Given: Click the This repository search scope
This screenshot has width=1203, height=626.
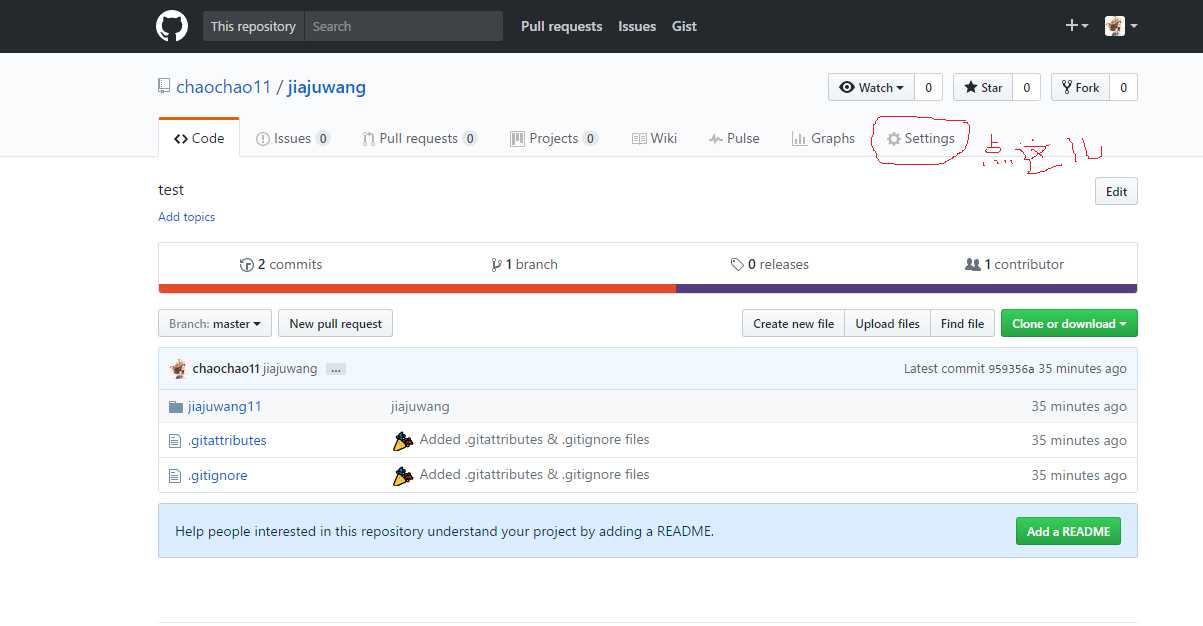Looking at the screenshot, I should click(254, 26).
